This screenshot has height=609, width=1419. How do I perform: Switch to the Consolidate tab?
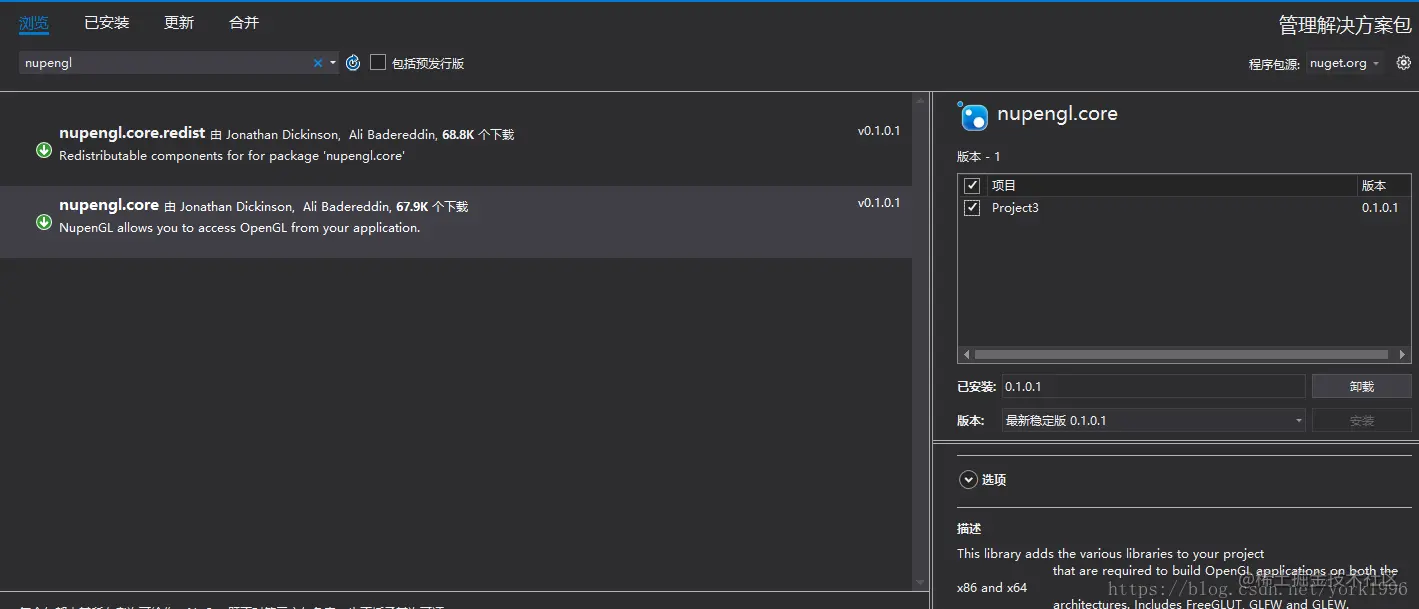[244, 22]
